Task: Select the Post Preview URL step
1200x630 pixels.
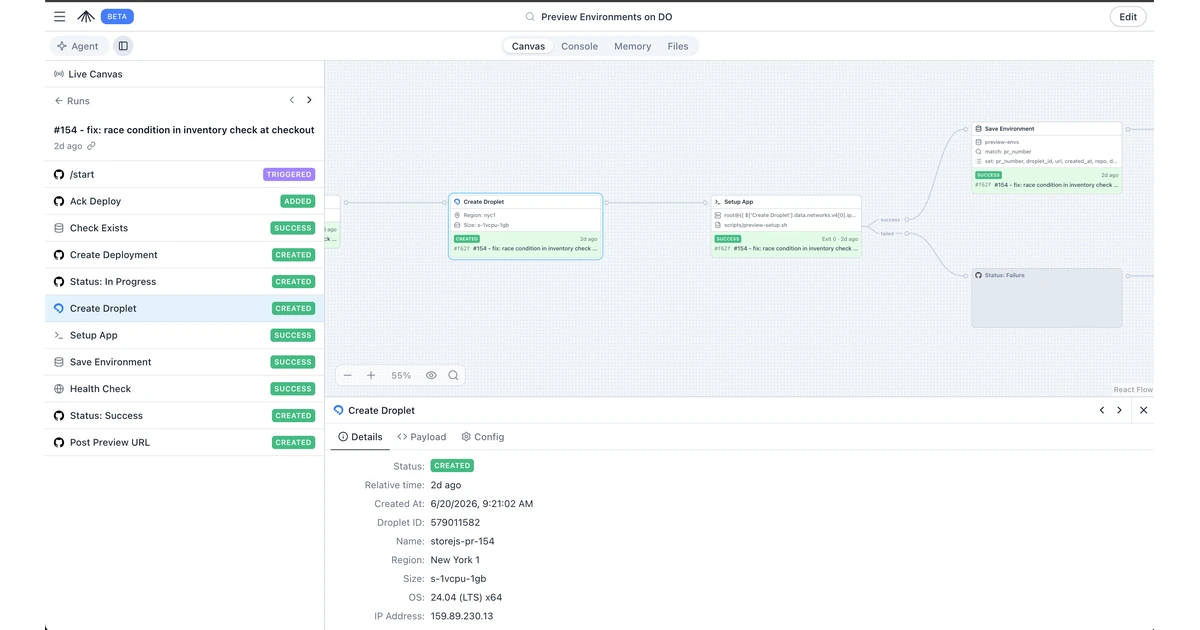Action: tap(185, 442)
